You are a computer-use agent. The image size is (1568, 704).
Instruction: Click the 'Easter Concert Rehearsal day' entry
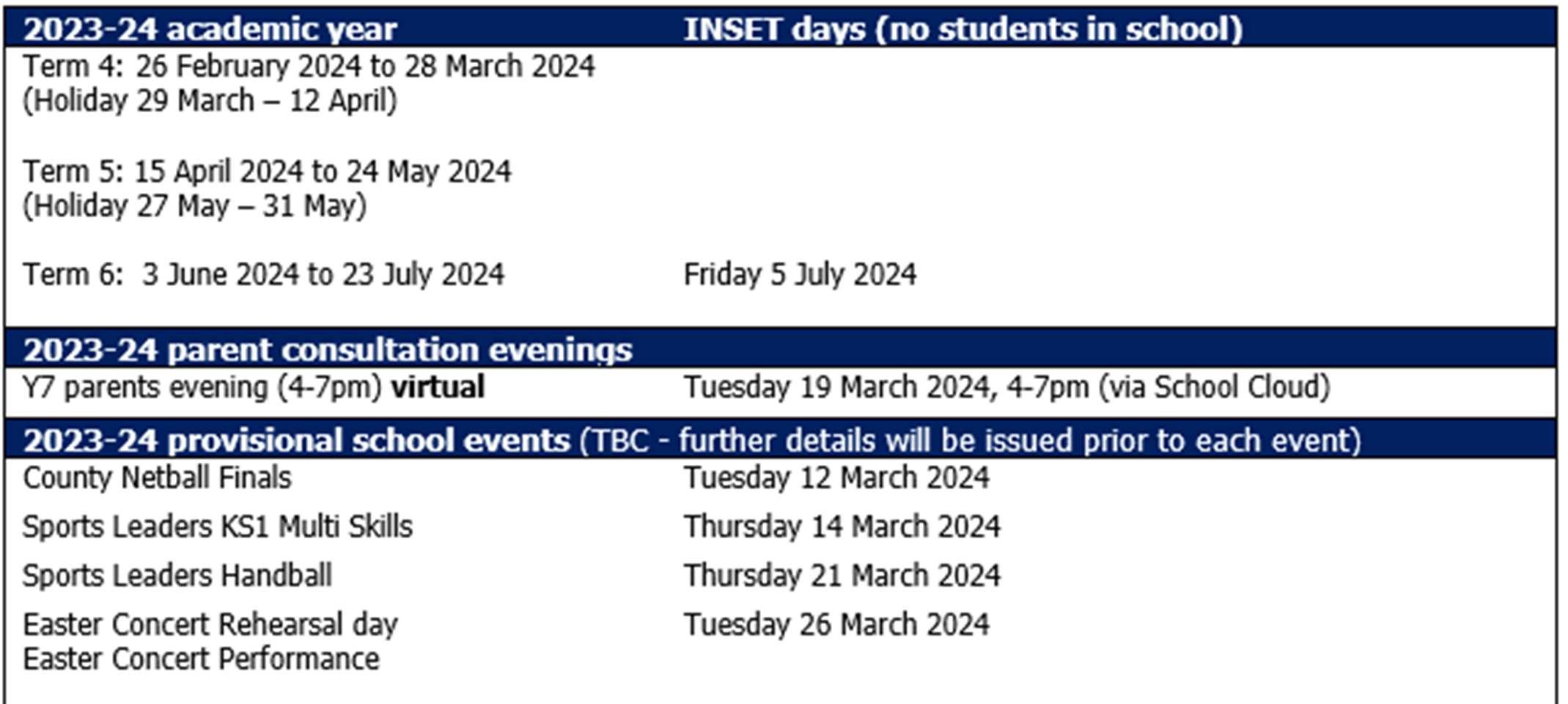coord(210,625)
